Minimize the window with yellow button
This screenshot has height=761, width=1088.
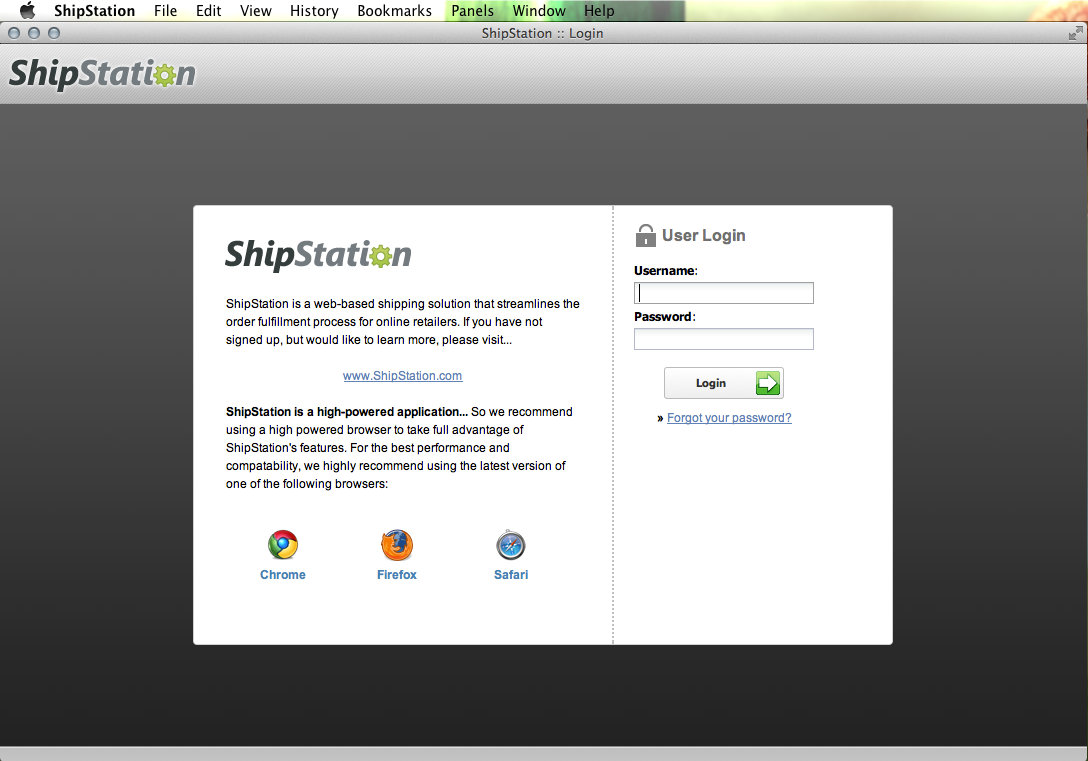pyautogui.click(x=34, y=33)
